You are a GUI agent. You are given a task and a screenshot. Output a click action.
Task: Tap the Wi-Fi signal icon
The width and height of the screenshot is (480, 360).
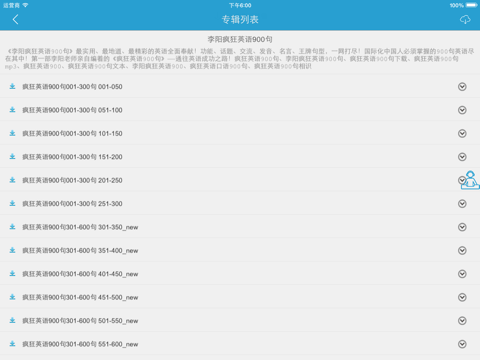click(25, 5)
